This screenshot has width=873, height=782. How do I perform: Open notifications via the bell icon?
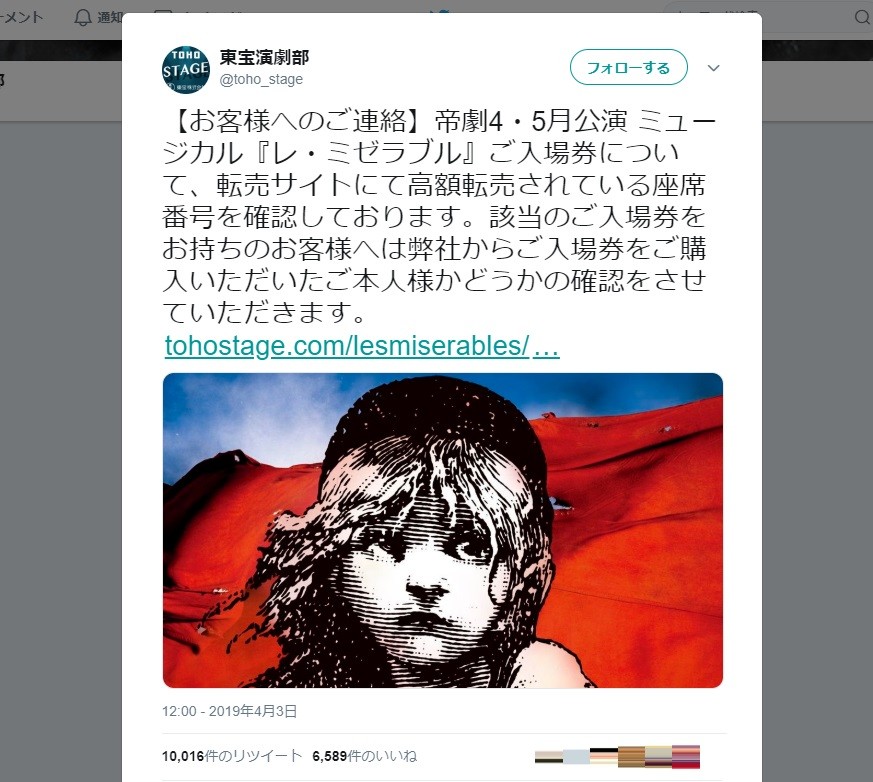pyautogui.click(x=83, y=18)
